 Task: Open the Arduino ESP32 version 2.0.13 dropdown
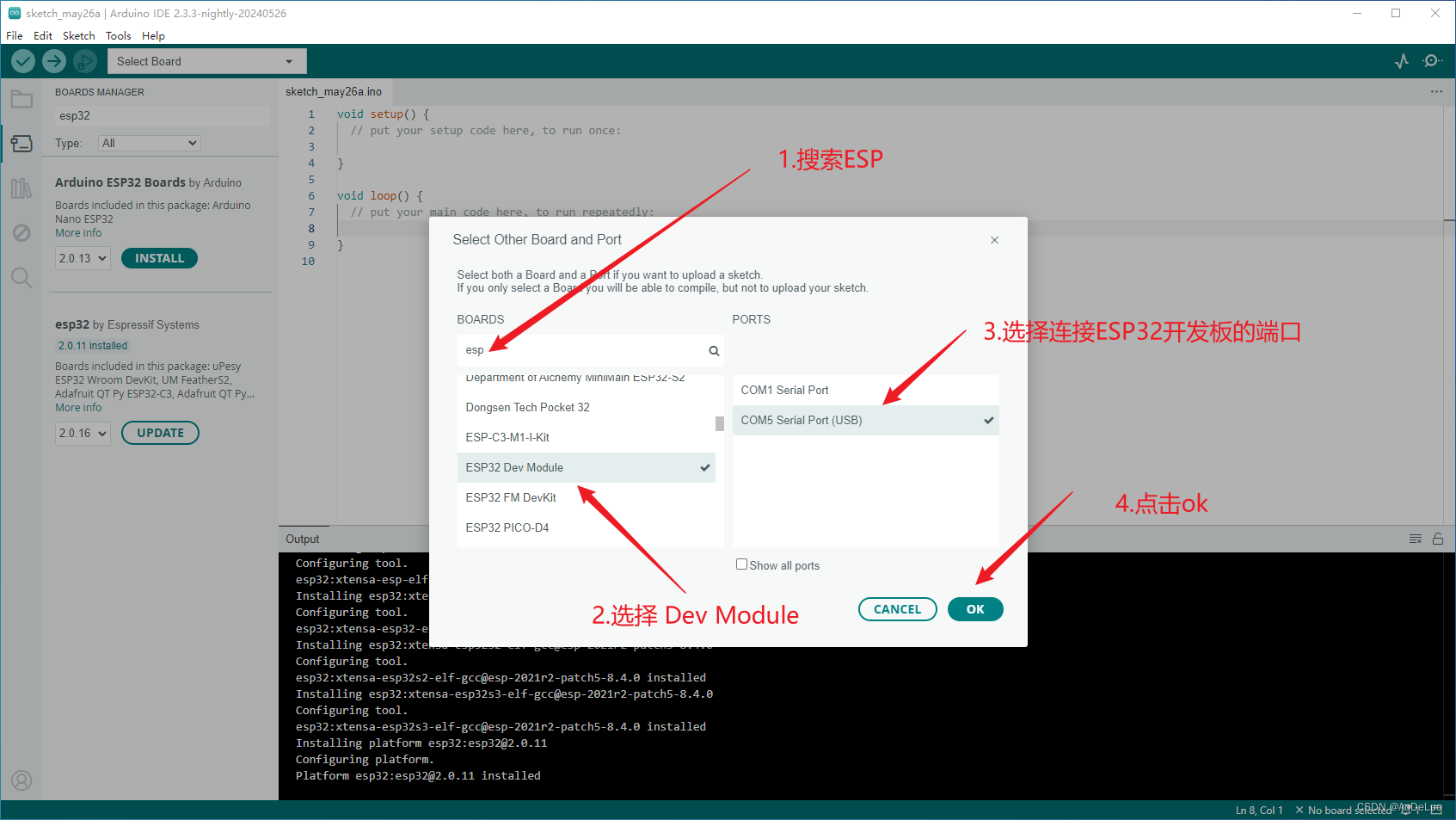coord(83,258)
